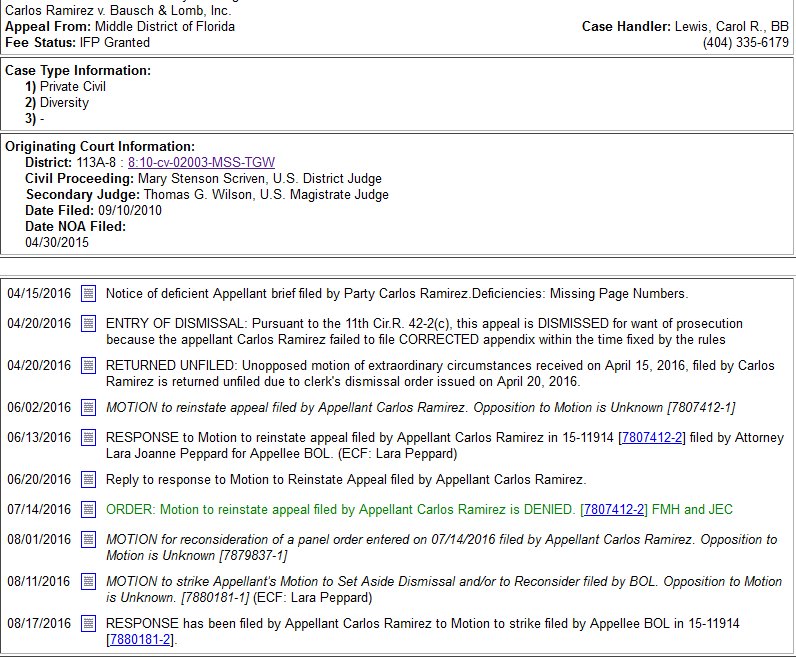This screenshot has width=796, height=659.
Task: Open document icon for 04/20/2016 ENTRY OF DISMISSAL
Action: click(88, 324)
